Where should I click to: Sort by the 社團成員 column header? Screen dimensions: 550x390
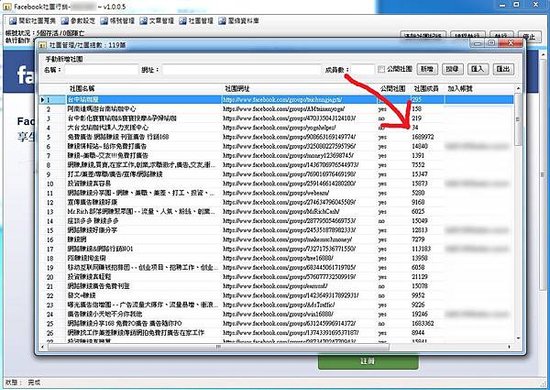tap(427, 89)
